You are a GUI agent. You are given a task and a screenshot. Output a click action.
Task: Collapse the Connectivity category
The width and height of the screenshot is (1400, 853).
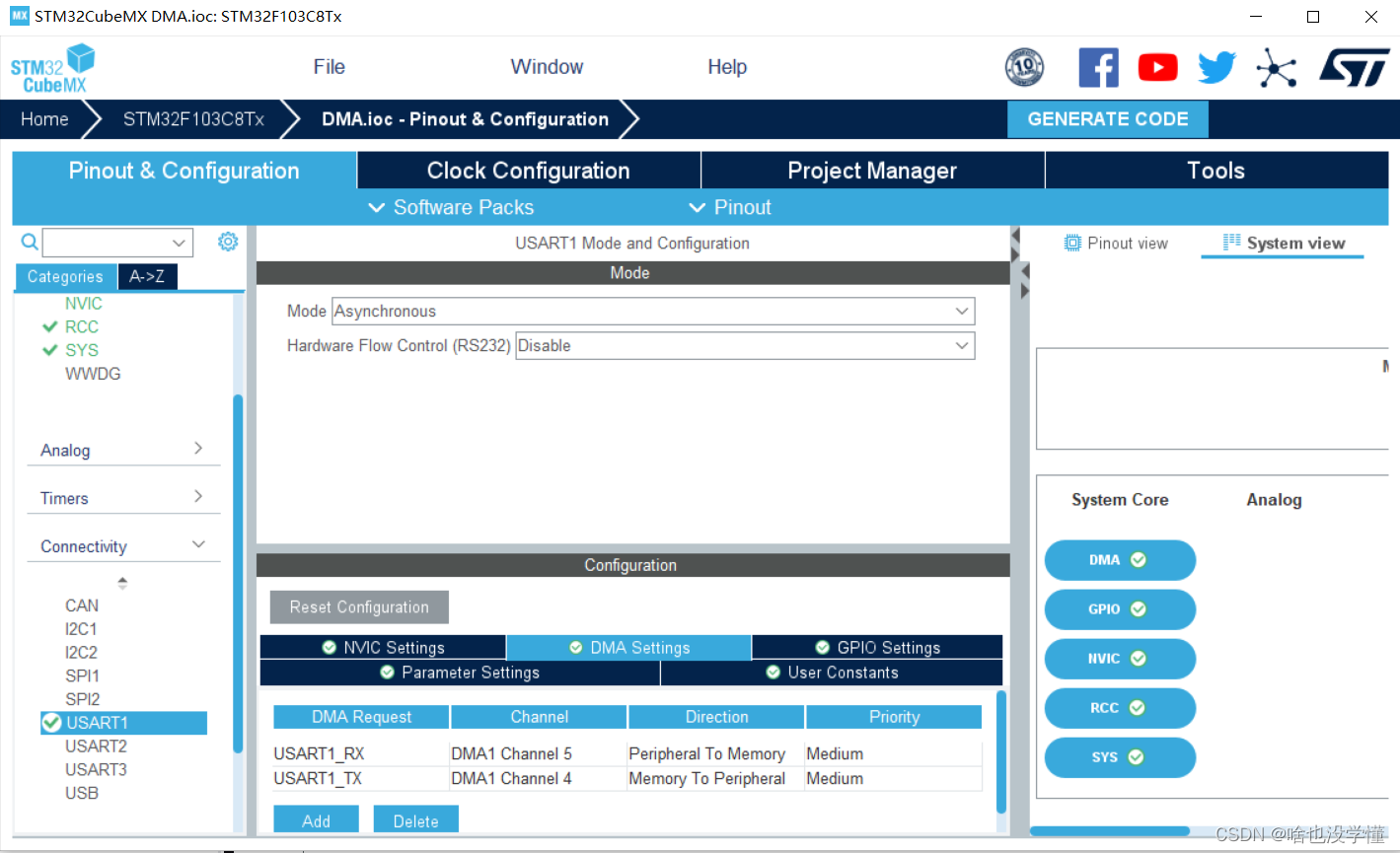coord(122,546)
